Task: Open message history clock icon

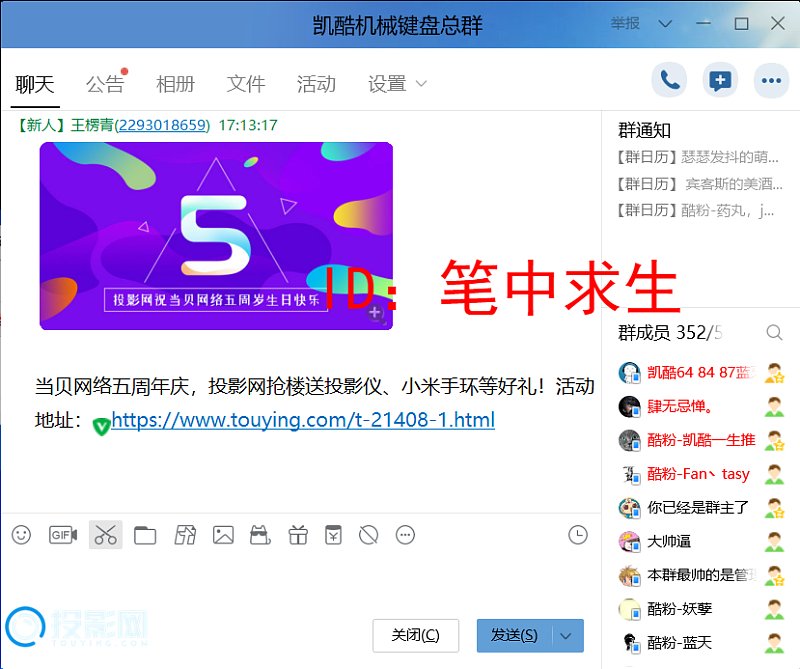Action: (578, 535)
